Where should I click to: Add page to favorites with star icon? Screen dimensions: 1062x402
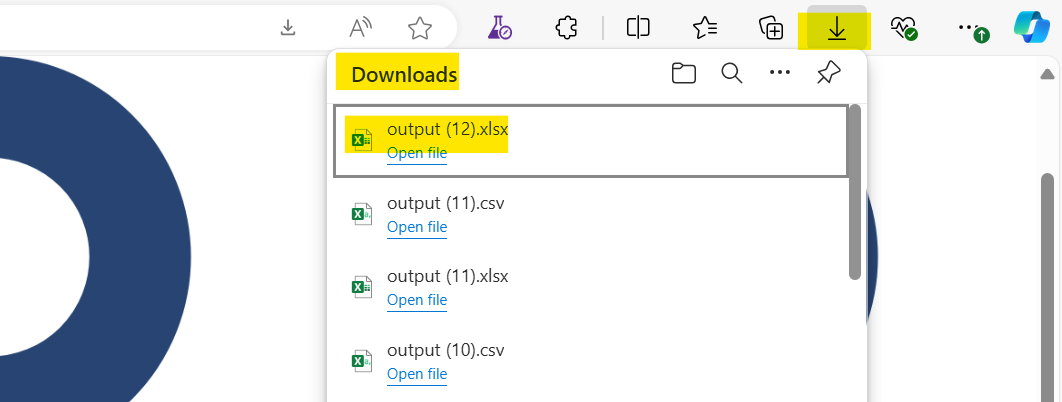(x=420, y=28)
